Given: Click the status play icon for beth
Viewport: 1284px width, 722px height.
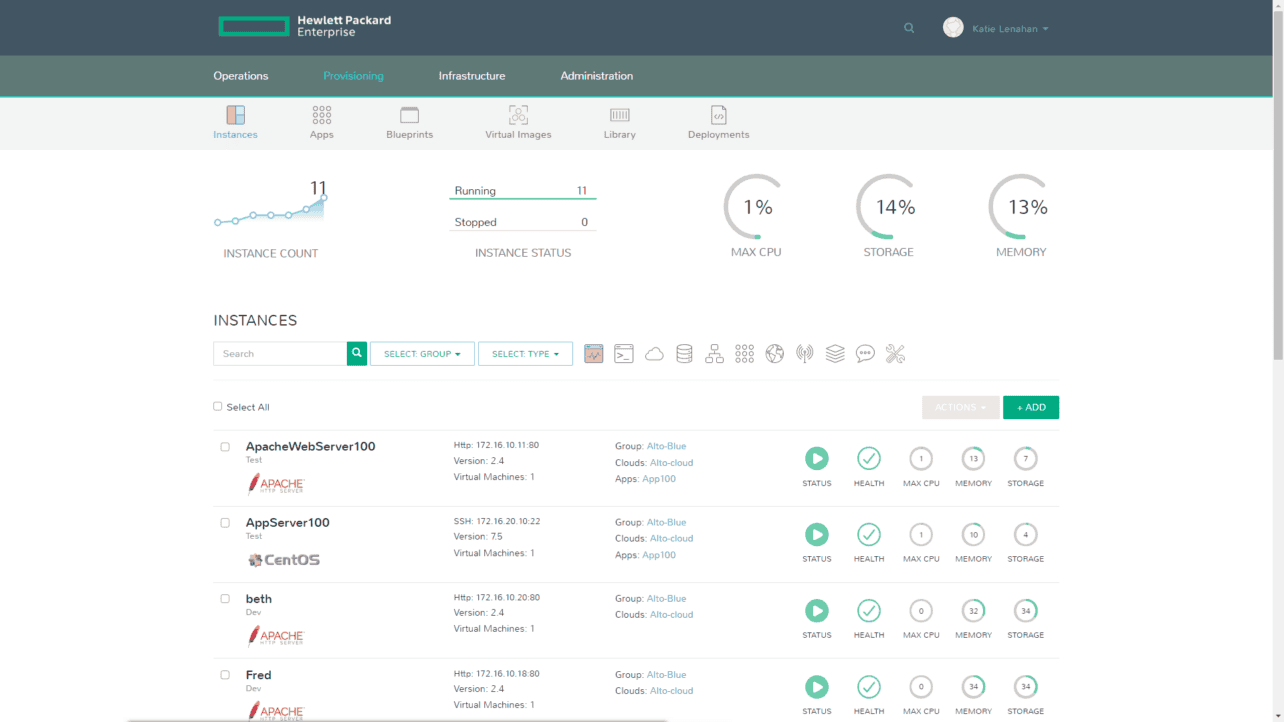Looking at the screenshot, I should pos(817,610).
